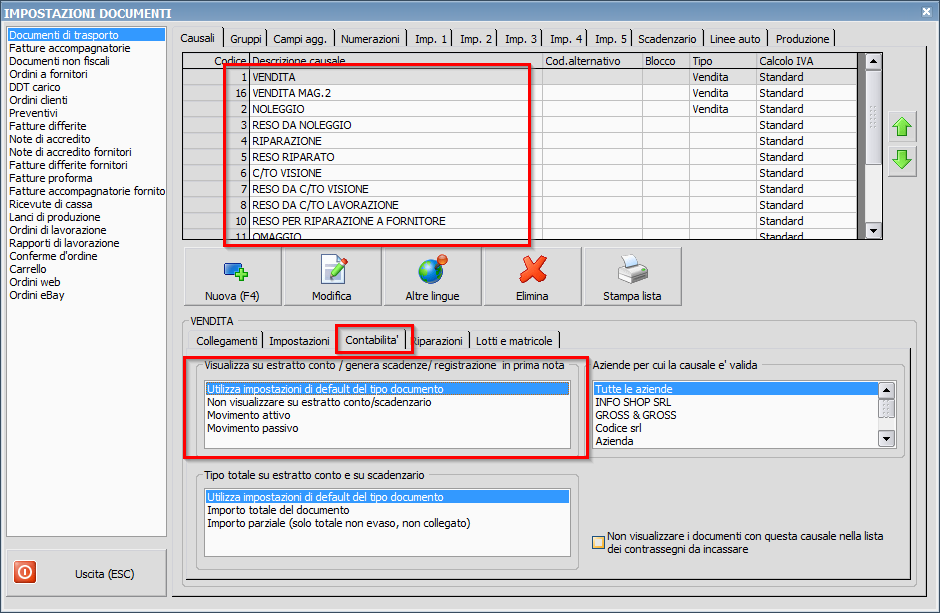Screen dimensions: 940x613
Task: Close the Impostazioni Documenti window
Action: [x=927, y=11]
